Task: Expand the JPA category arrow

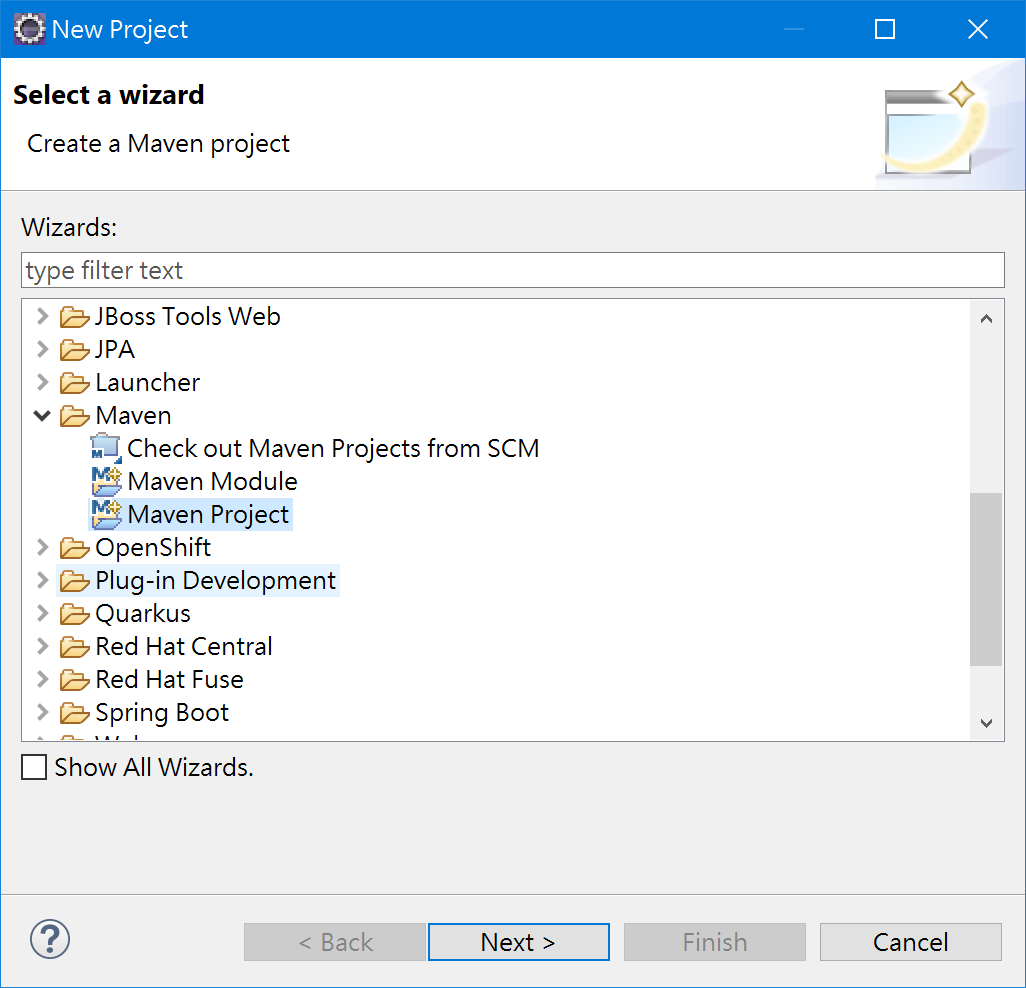Action: [42, 349]
